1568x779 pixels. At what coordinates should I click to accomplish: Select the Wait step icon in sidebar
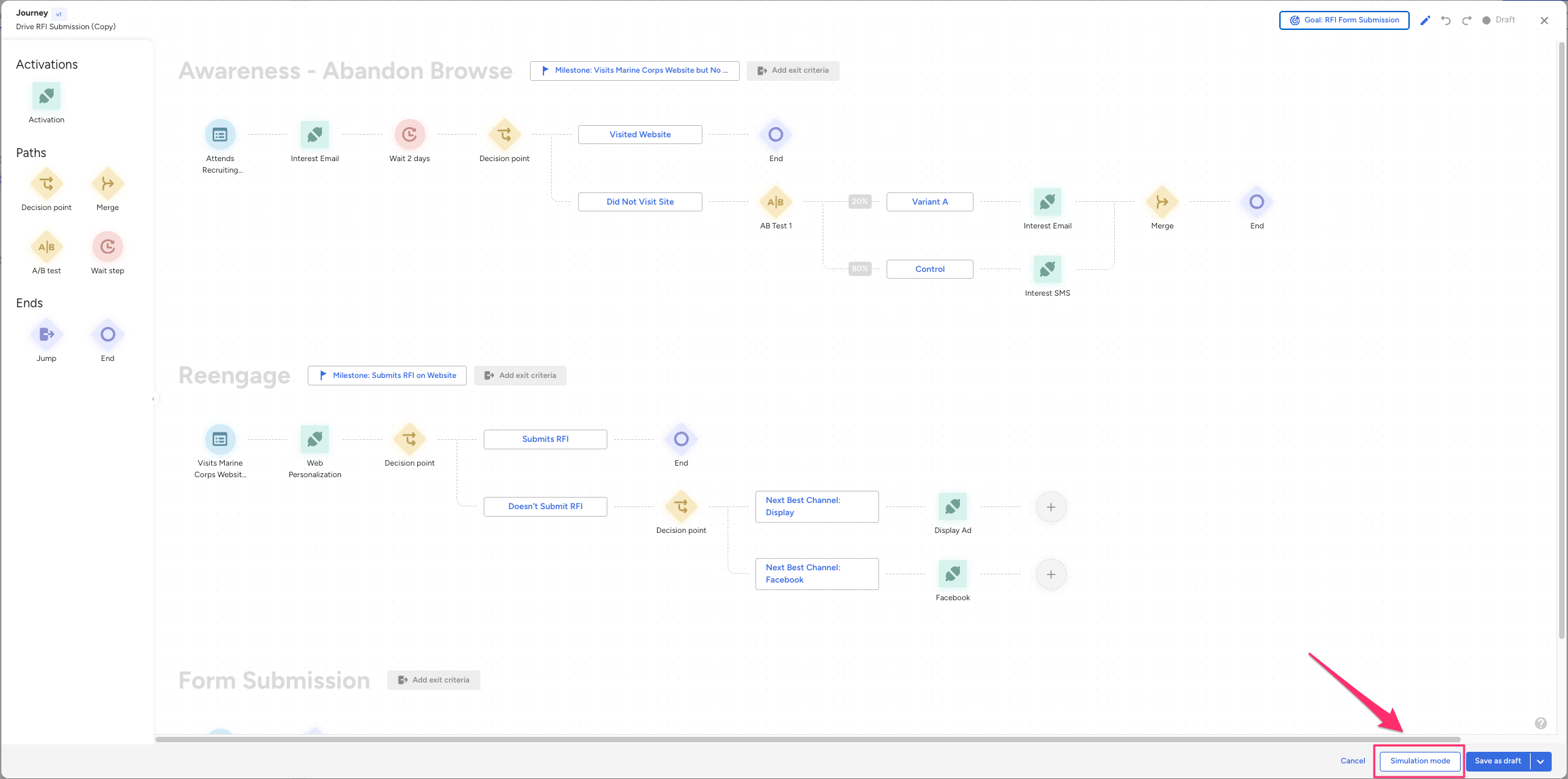coord(107,247)
